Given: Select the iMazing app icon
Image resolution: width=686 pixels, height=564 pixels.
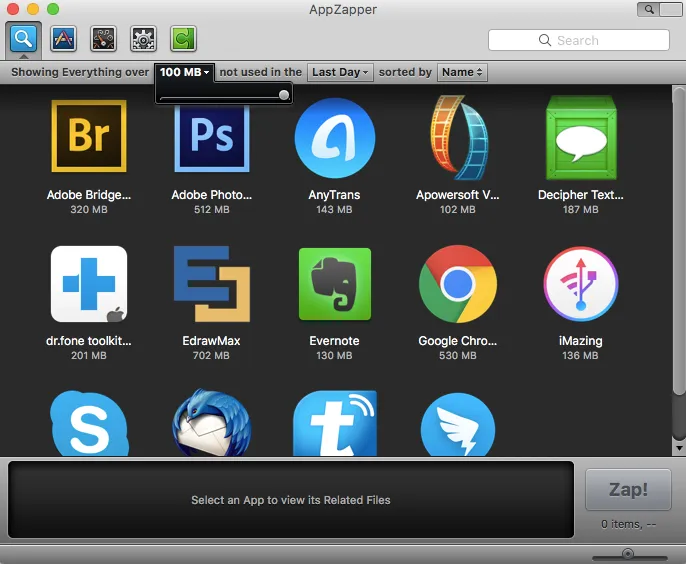Looking at the screenshot, I should [x=581, y=284].
